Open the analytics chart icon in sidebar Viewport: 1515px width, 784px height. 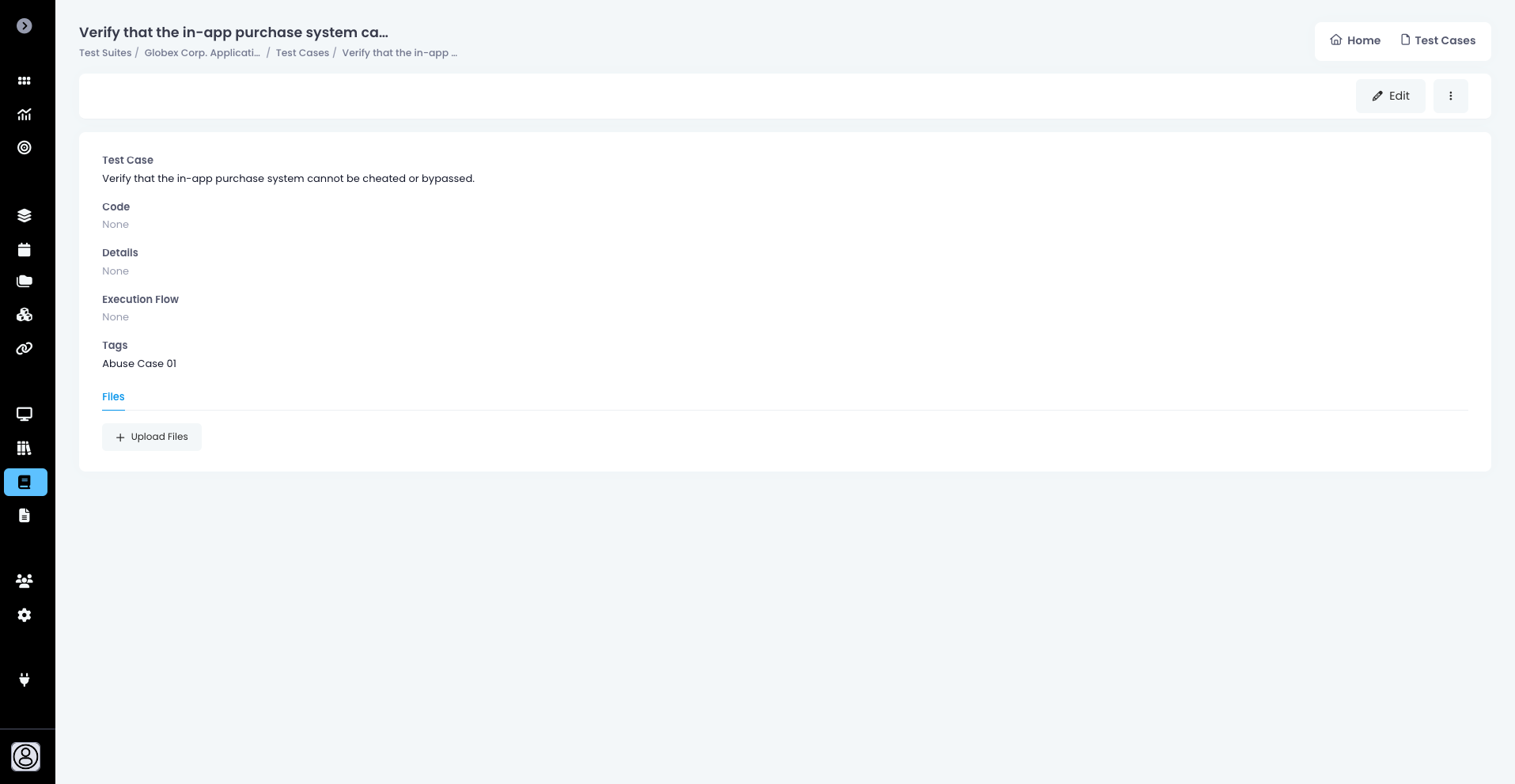click(x=25, y=115)
